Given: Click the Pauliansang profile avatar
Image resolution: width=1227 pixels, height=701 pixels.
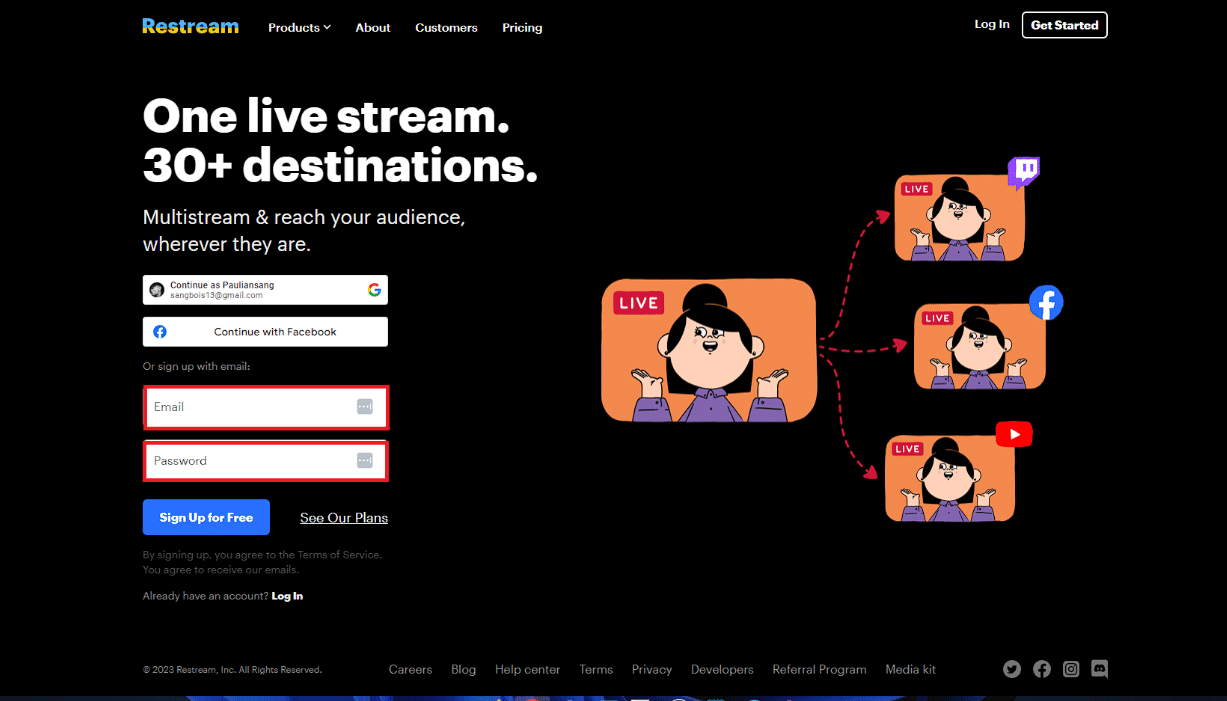Looking at the screenshot, I should [x=157, y=290].
